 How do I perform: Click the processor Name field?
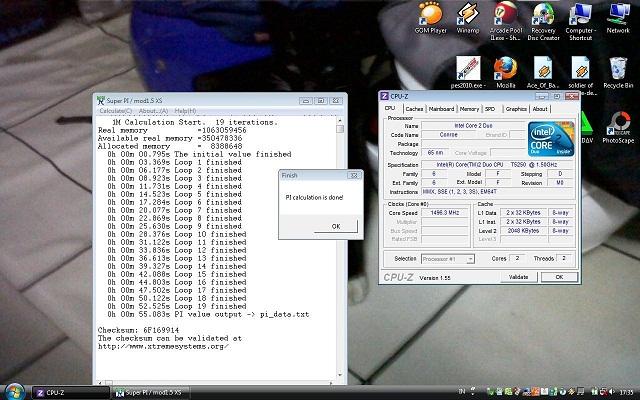473,126
